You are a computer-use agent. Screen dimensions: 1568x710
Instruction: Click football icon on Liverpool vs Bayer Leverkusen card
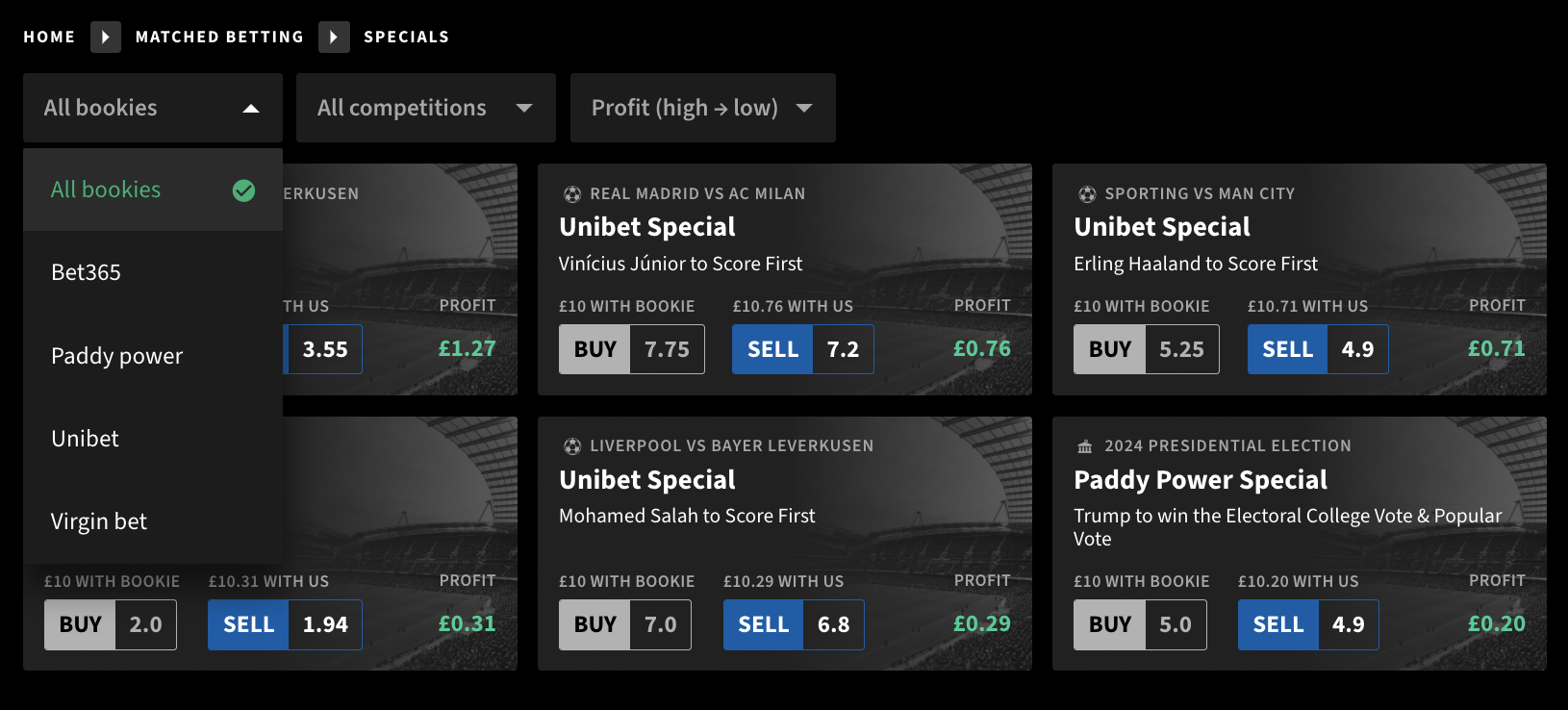pos(572,446)
